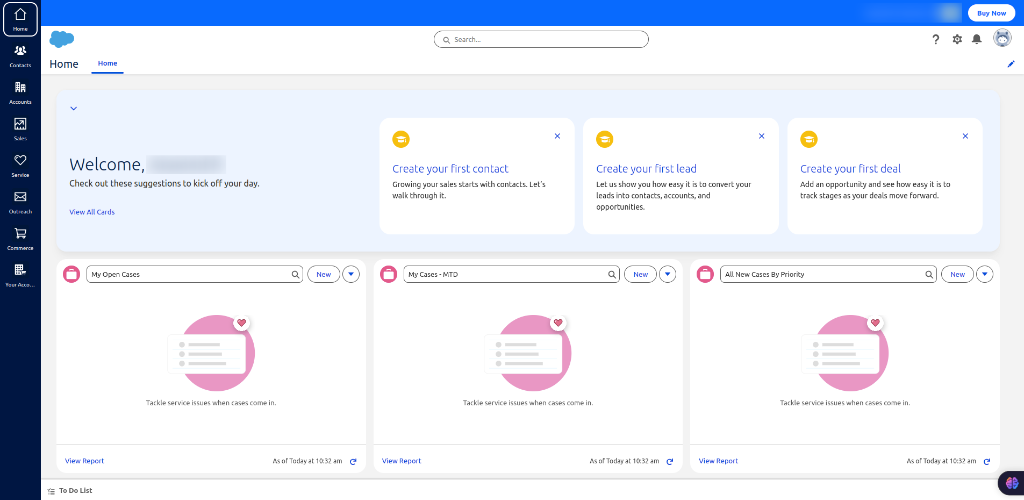
Task: Open View Report under My Cases - MTD
Action: [402, 461]
